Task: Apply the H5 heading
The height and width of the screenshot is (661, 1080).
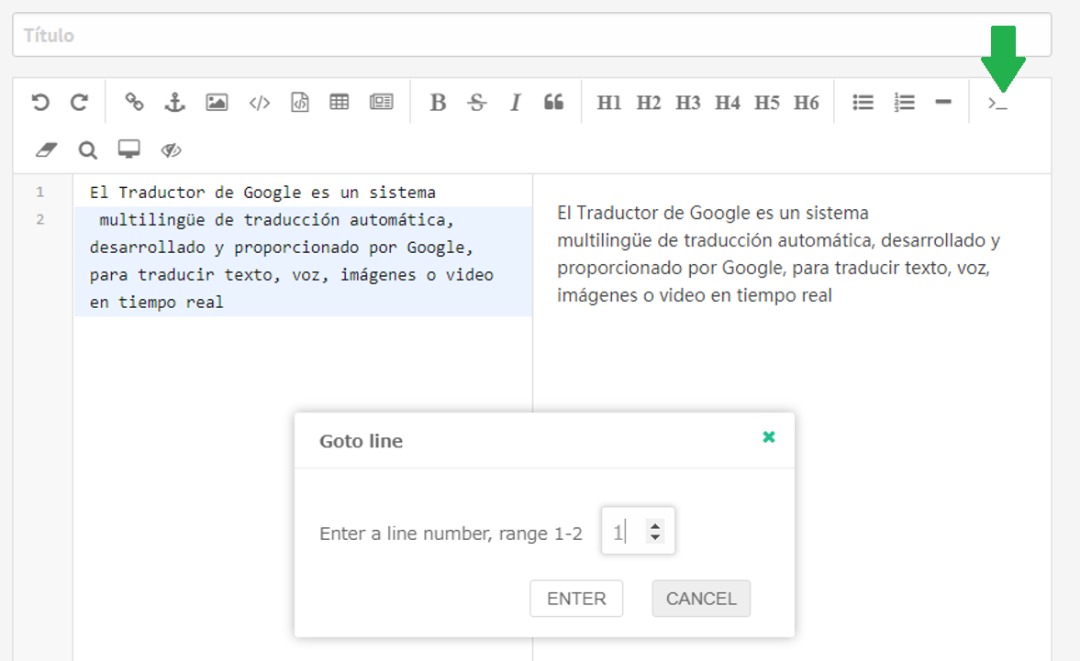Action: pos(767,103)
